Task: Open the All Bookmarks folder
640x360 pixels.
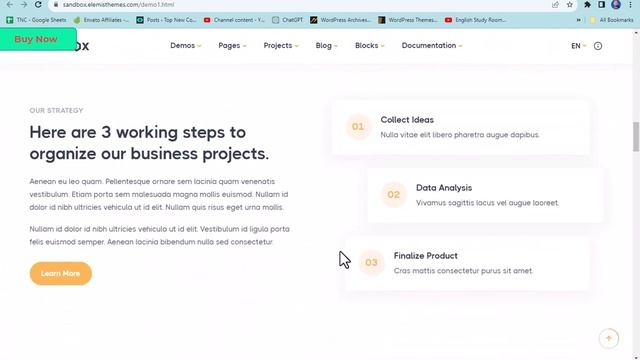Action: tap(611, 20)
